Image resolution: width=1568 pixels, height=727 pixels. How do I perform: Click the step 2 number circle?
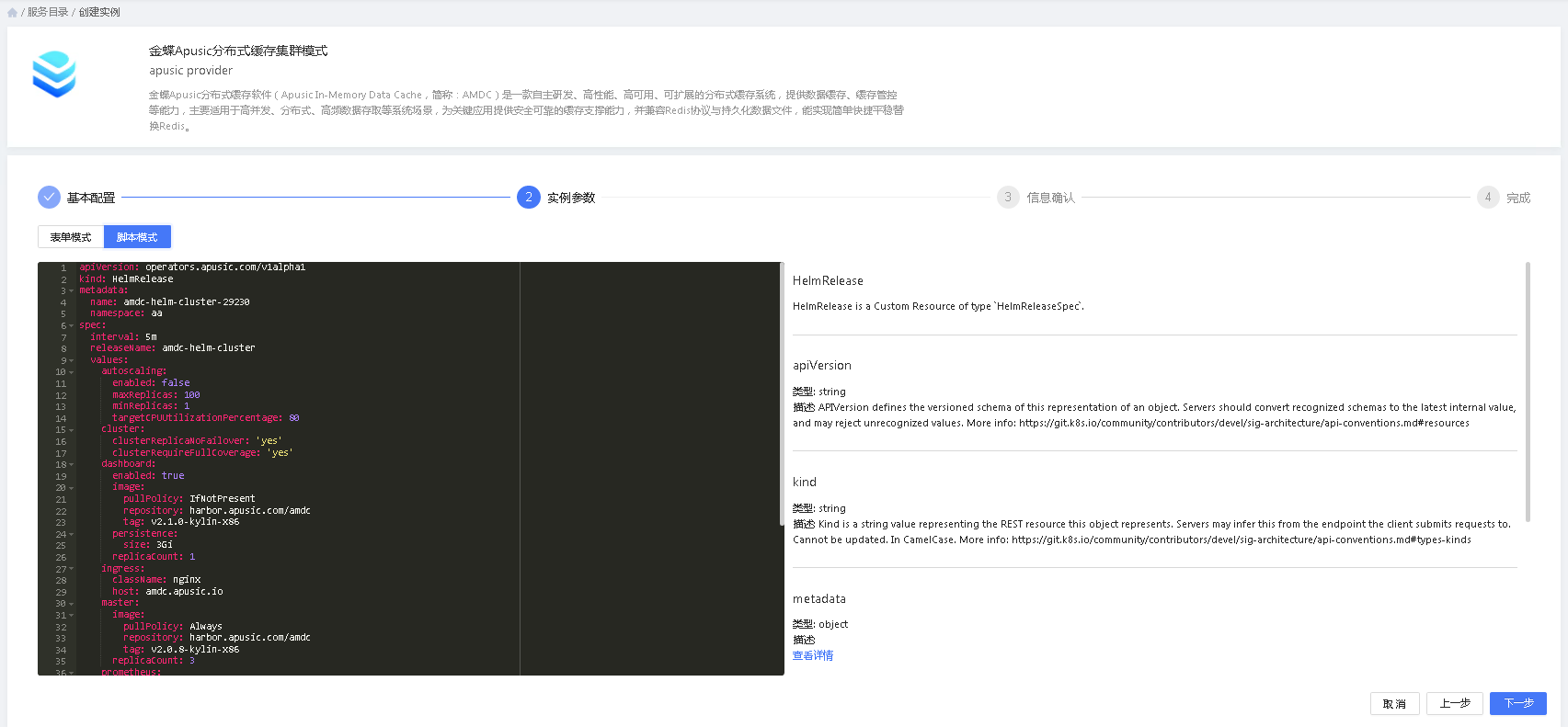point(528,198)
